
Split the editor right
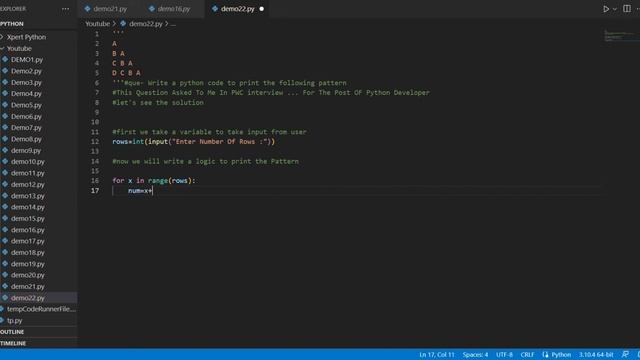(627, 9)
